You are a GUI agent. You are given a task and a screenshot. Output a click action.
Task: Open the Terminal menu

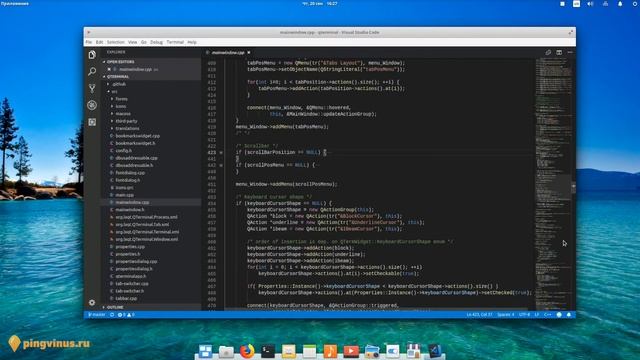coord(175,42)
